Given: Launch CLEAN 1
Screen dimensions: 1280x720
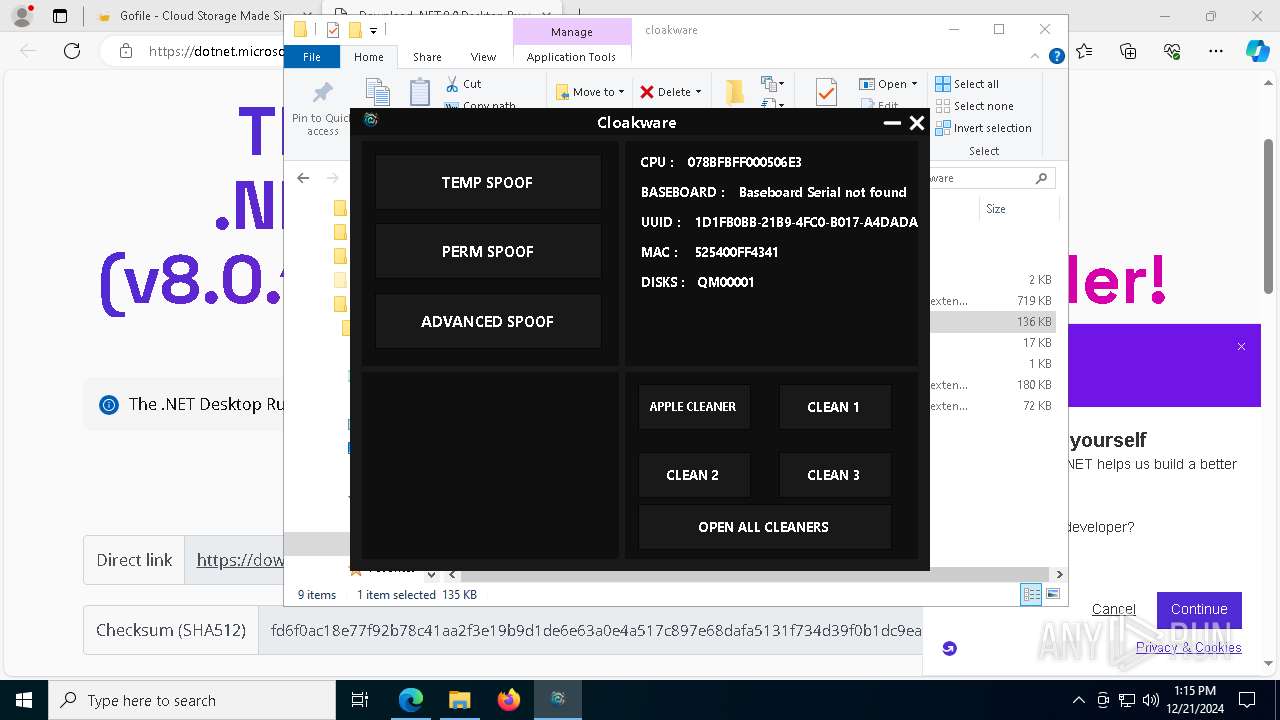Looking at the screenshot, I should [834, 407].
